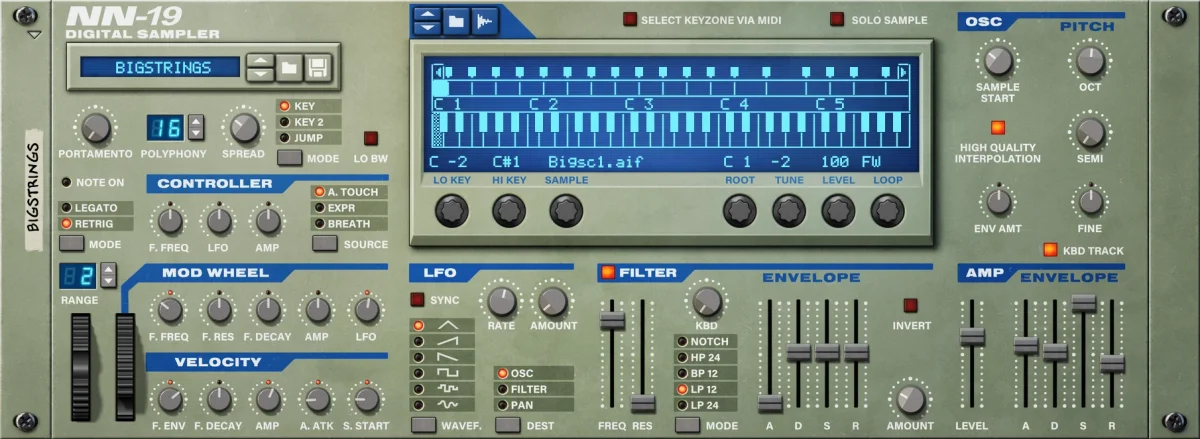Image resolution: width=1200 pixels, height=439 pixels.
Task: Click the Portamento knob
Action: point(95,127)
